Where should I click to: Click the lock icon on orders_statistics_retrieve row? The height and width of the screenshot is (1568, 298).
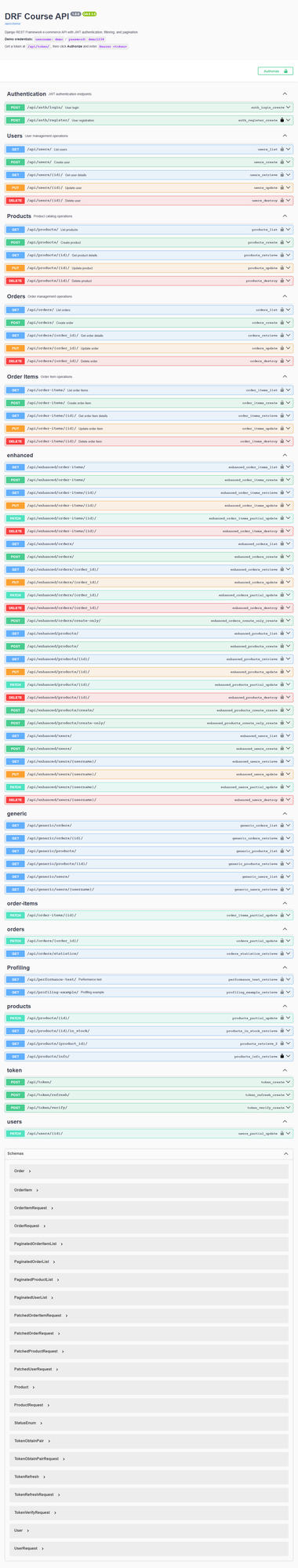tap(282, 953)
